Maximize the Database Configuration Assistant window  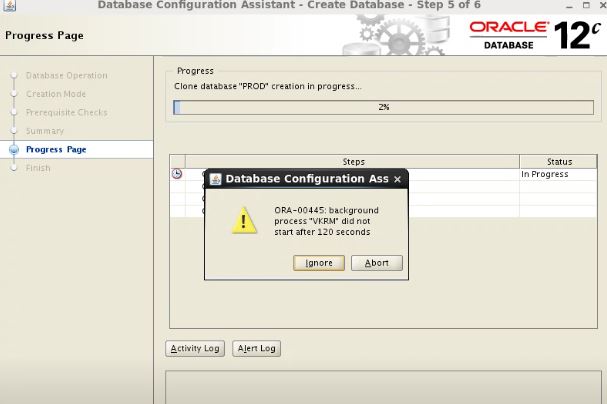coord(586,5)
